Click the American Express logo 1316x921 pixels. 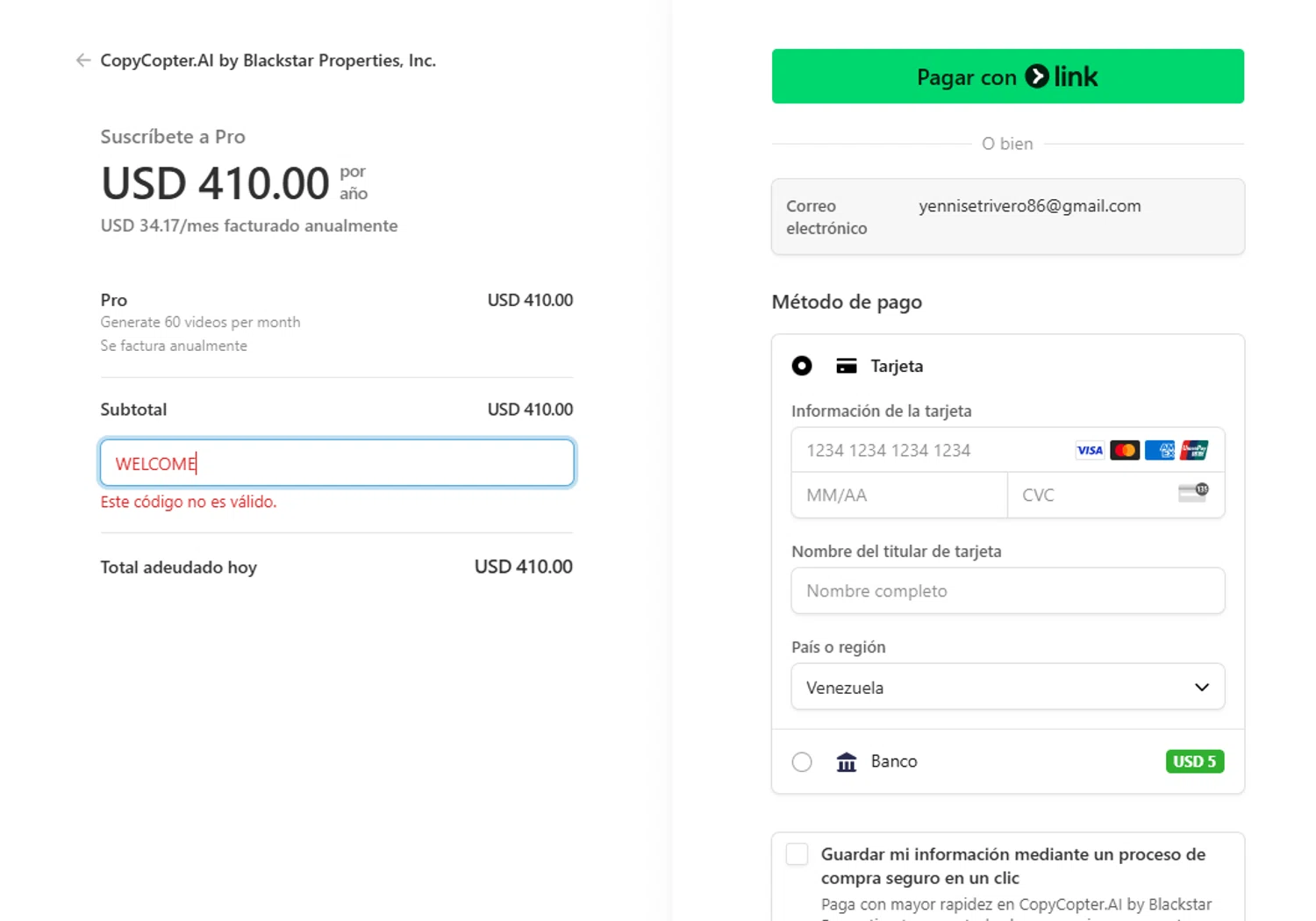point(1160,450)
